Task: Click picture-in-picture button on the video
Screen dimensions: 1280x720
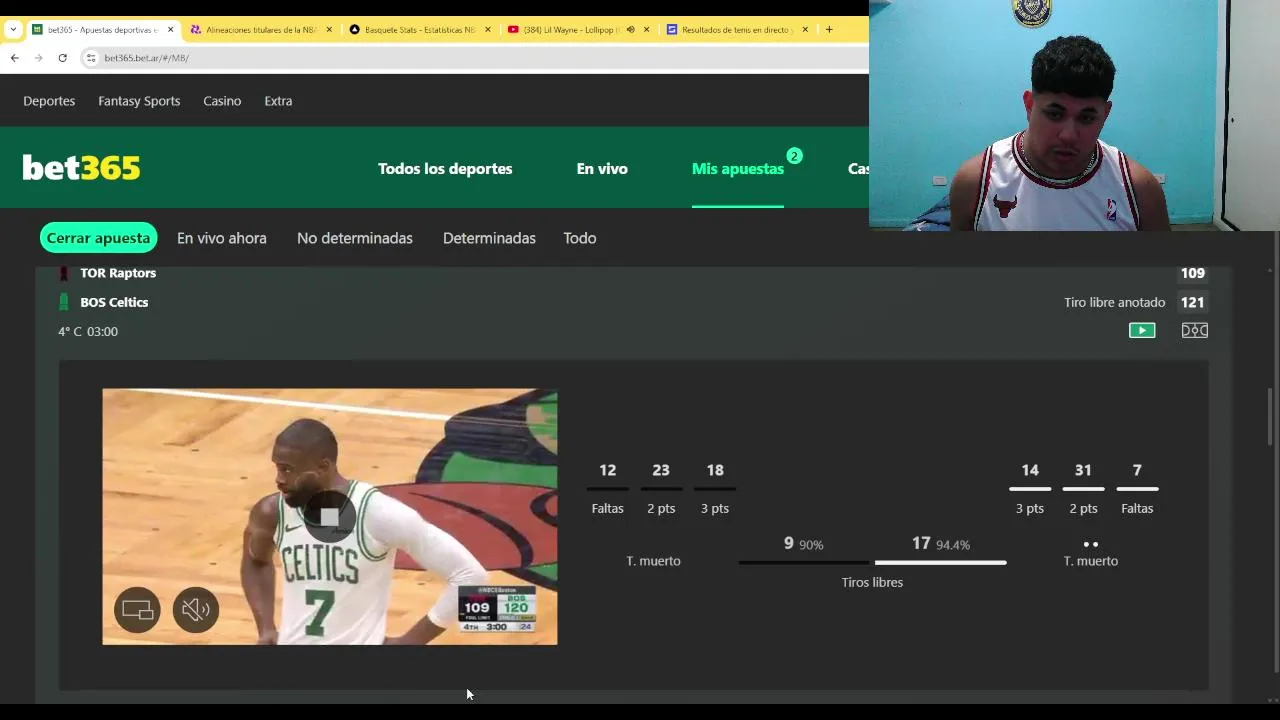Action: pyautogui.click(x=137, y=609)
